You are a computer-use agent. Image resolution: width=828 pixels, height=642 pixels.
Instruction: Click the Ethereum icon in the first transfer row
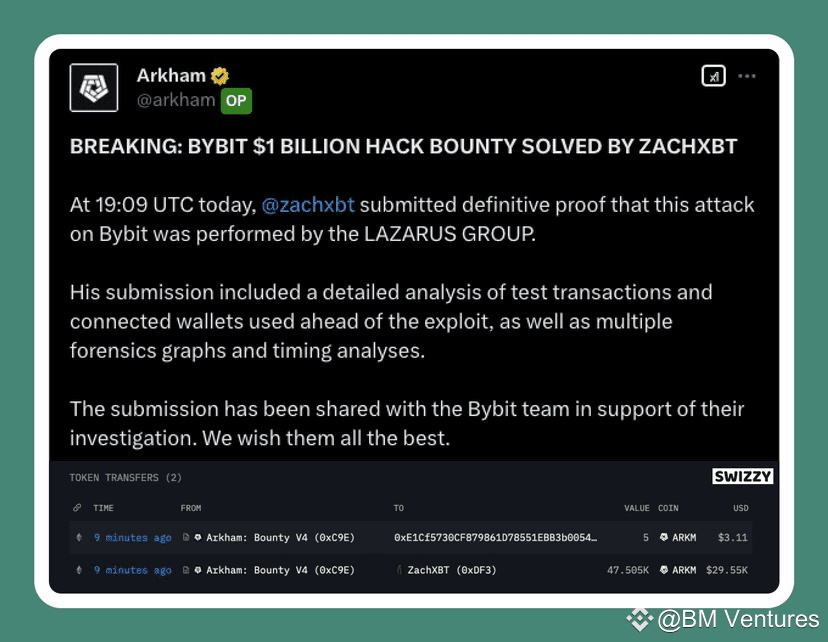click(78, 538)
